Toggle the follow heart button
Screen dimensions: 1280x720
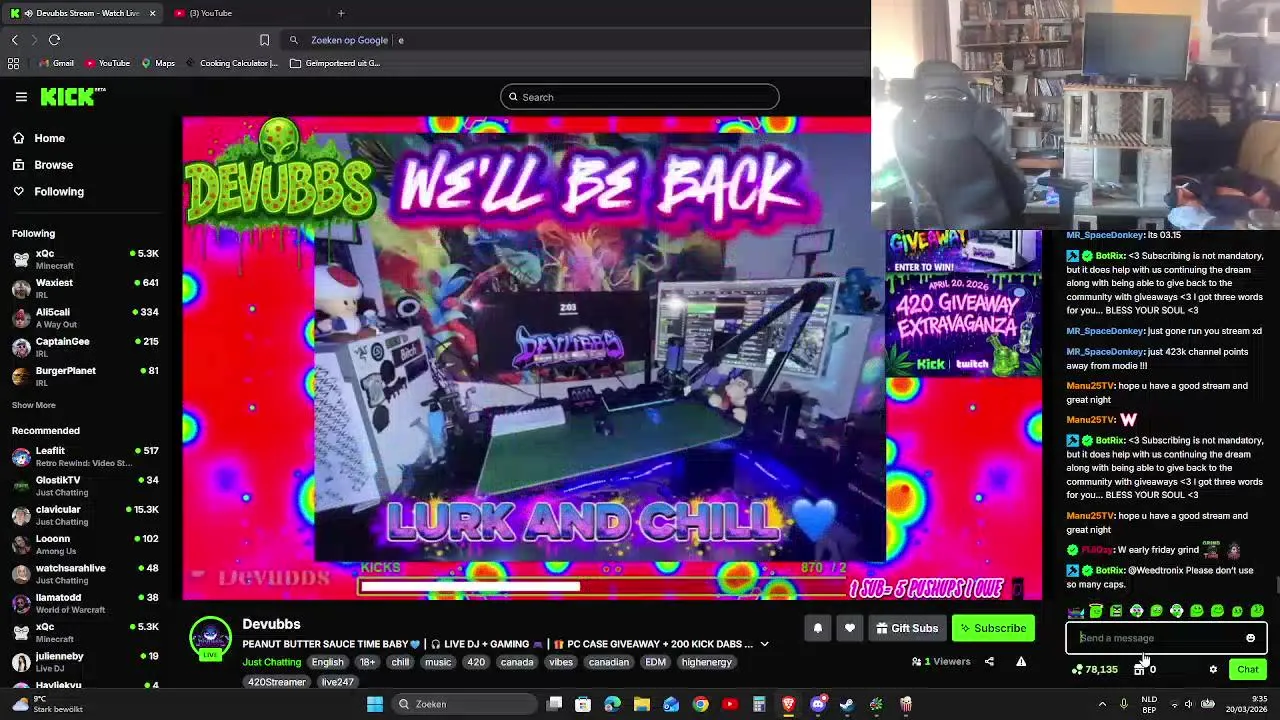849,628
